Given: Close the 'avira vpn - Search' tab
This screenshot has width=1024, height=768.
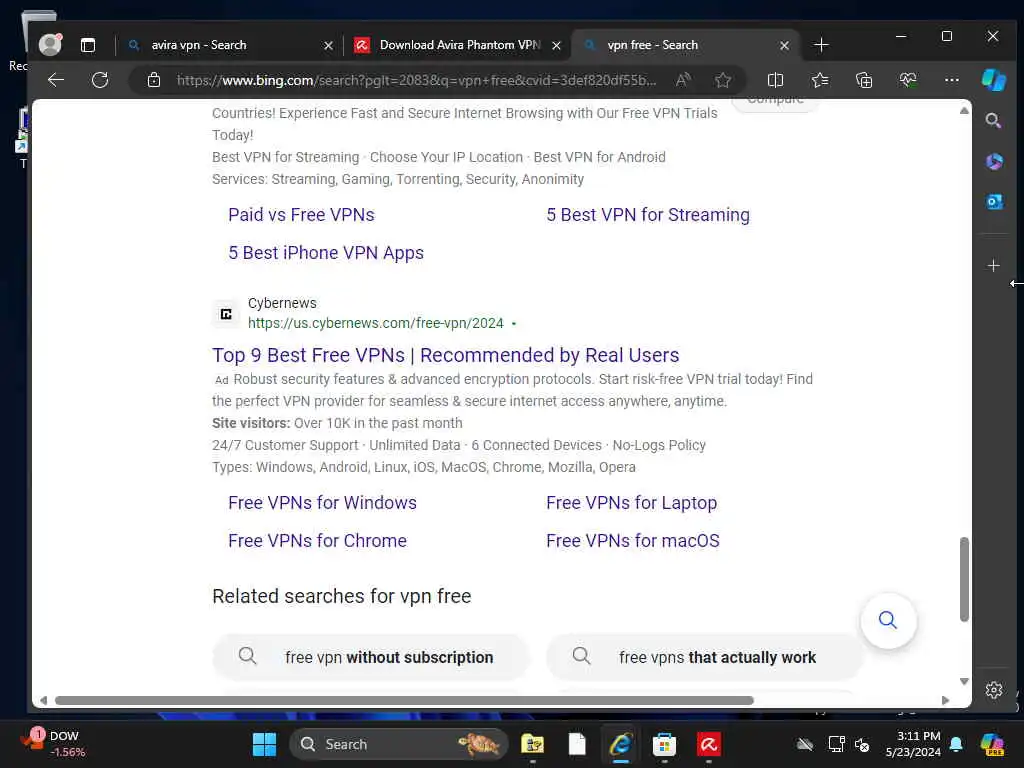Looking at the screenshot, I should [328, 46].
